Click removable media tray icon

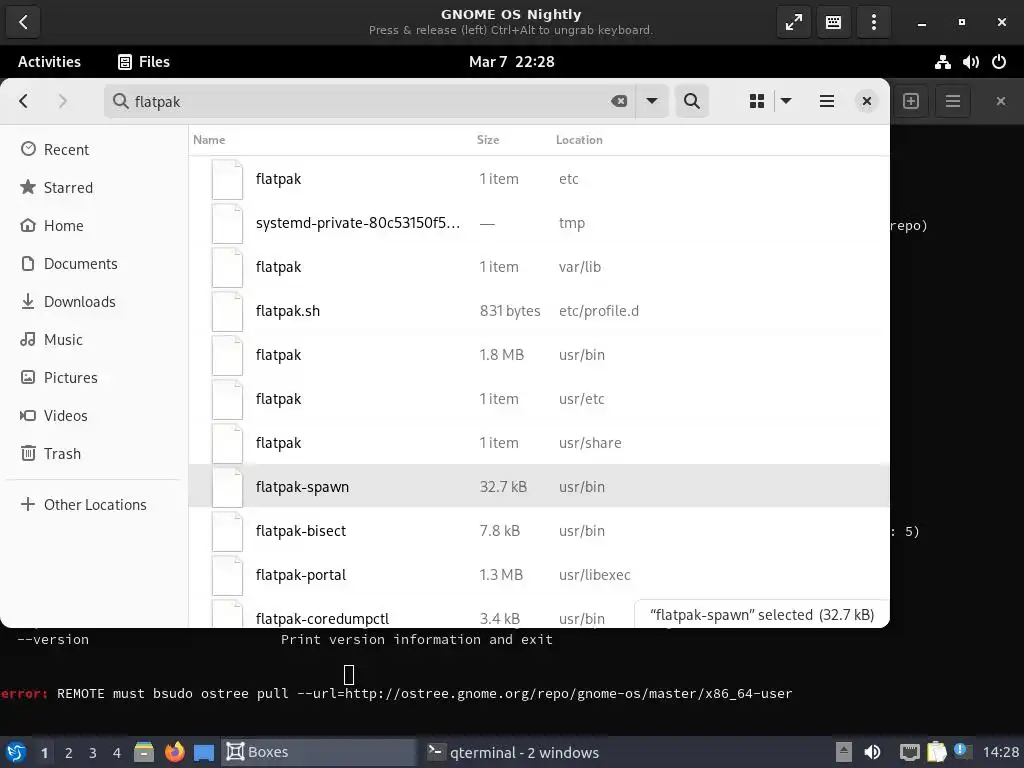click(x=843, y=752)
